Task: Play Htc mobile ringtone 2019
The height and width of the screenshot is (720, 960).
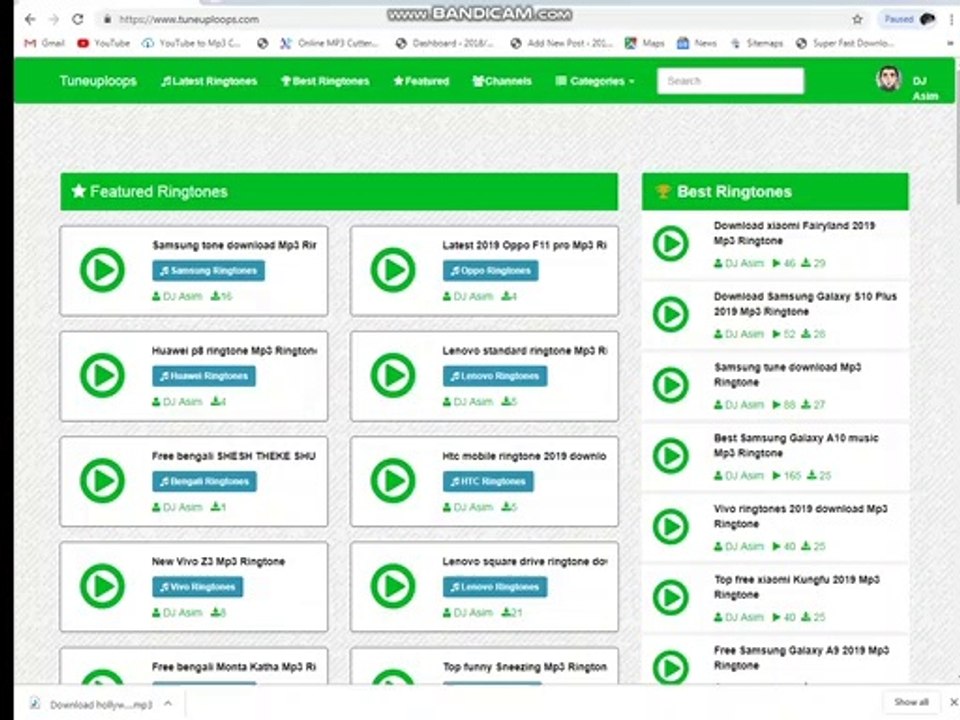Action: (x=393, y=481)
